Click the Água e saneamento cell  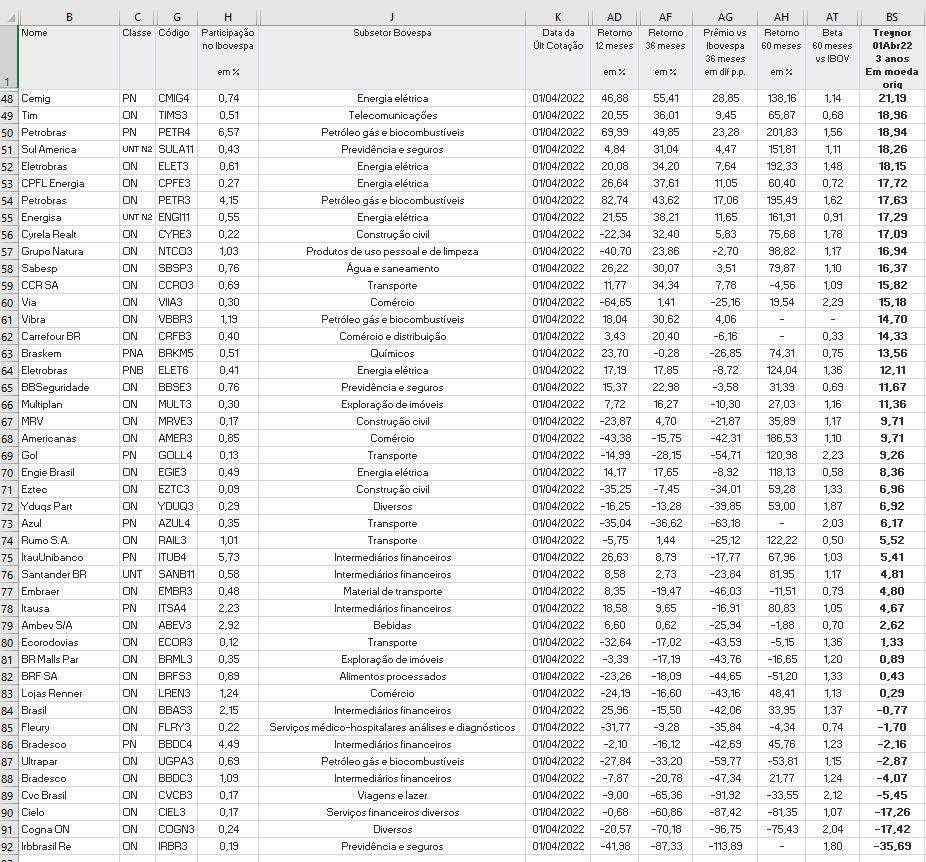tap(392, 268)
